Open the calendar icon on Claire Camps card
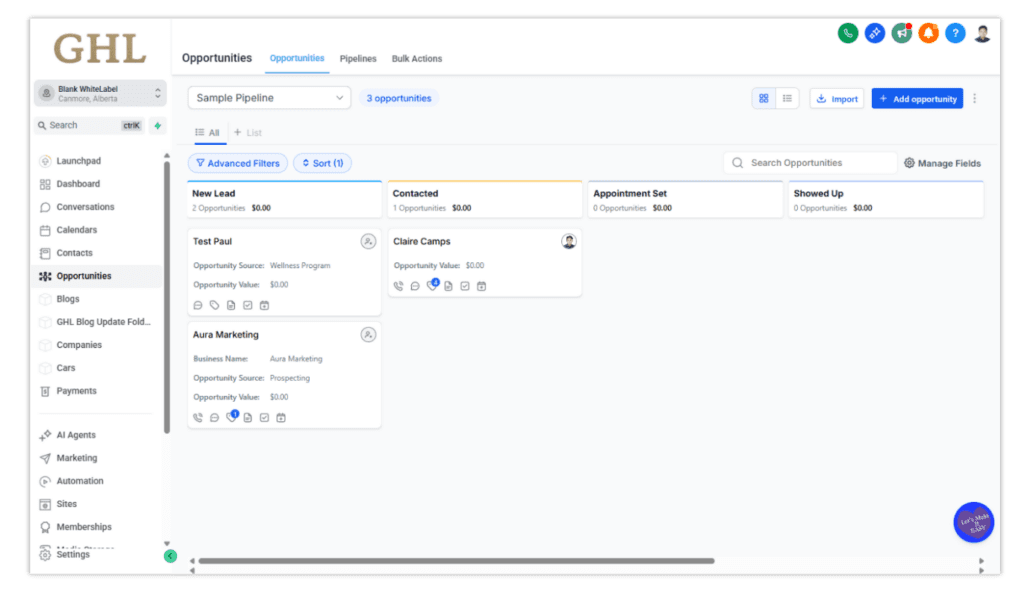 coord(481,286)
